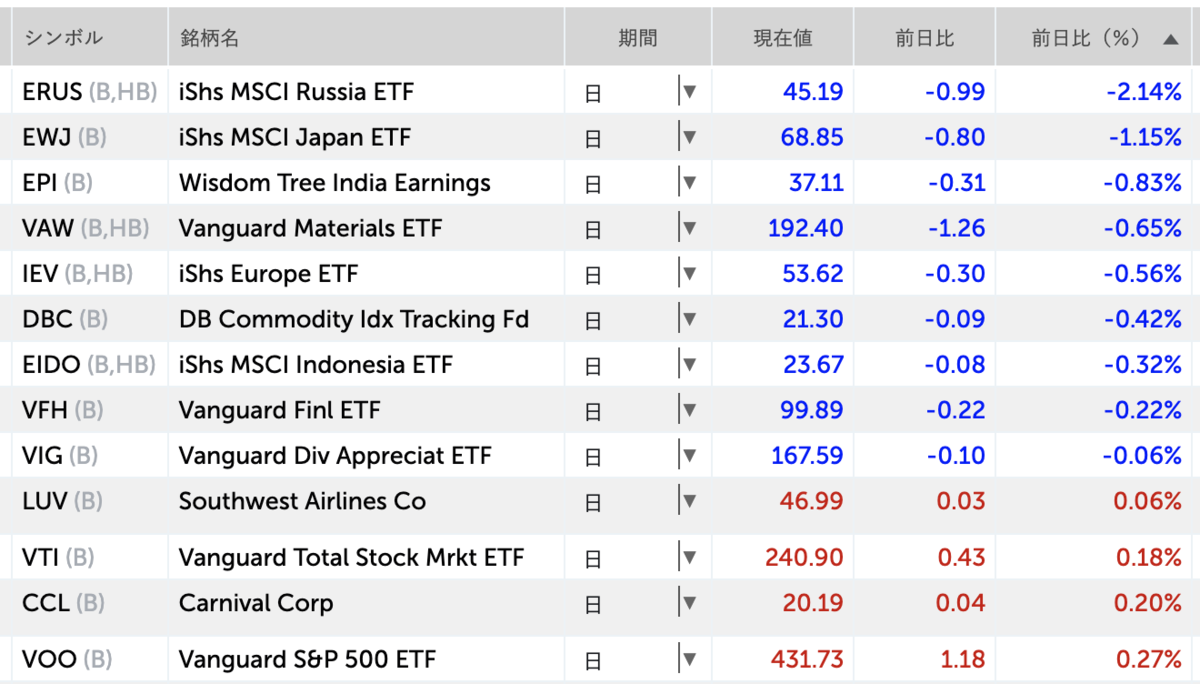Open the period dropdown for DBC row
The width and height of the screenshot is (1200, 684).
pos(689,318)
